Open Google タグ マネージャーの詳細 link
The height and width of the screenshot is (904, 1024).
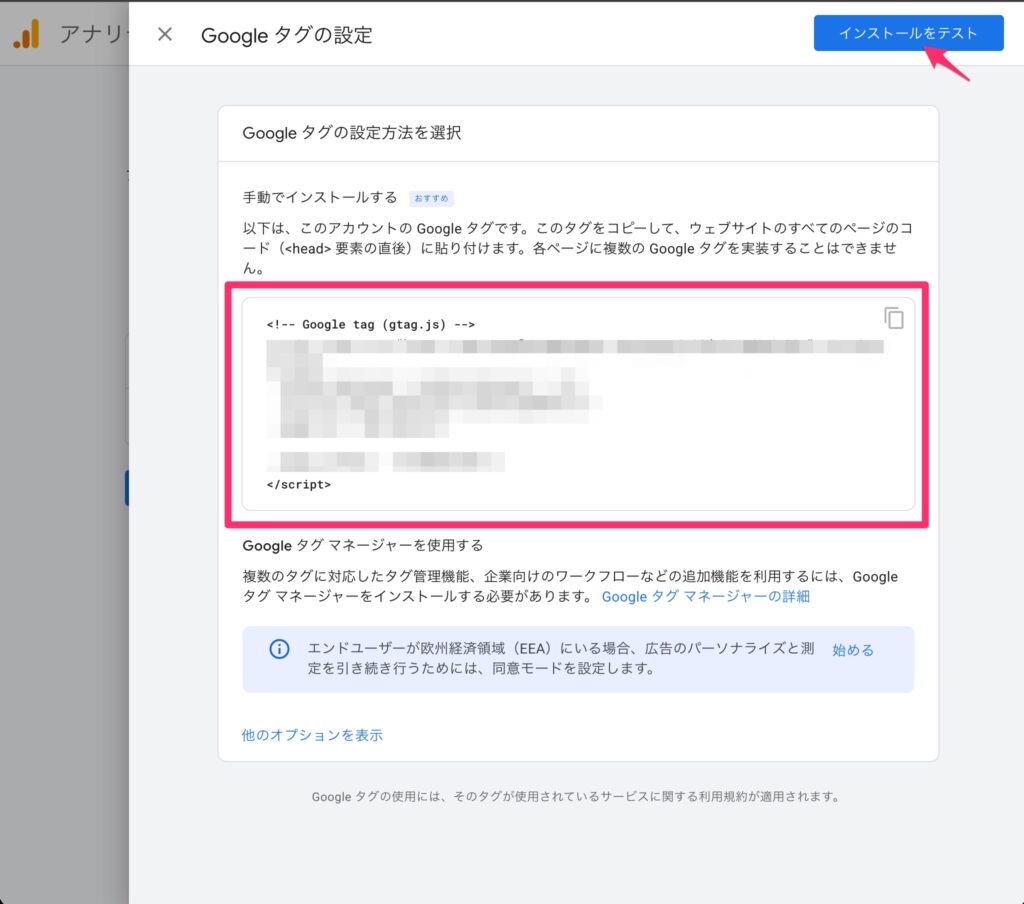point(705,597)
